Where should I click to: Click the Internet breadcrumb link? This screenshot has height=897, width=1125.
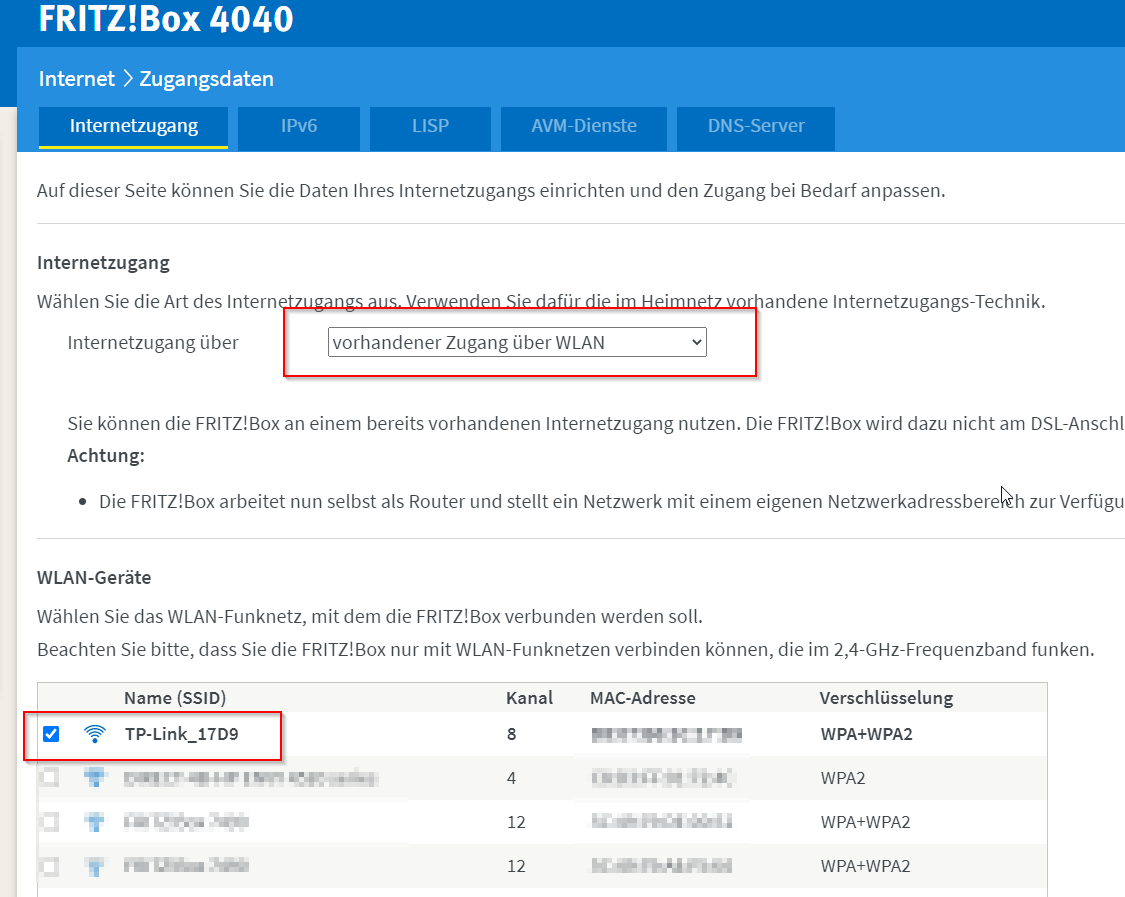pyautogui.click(x=76, y=78)
